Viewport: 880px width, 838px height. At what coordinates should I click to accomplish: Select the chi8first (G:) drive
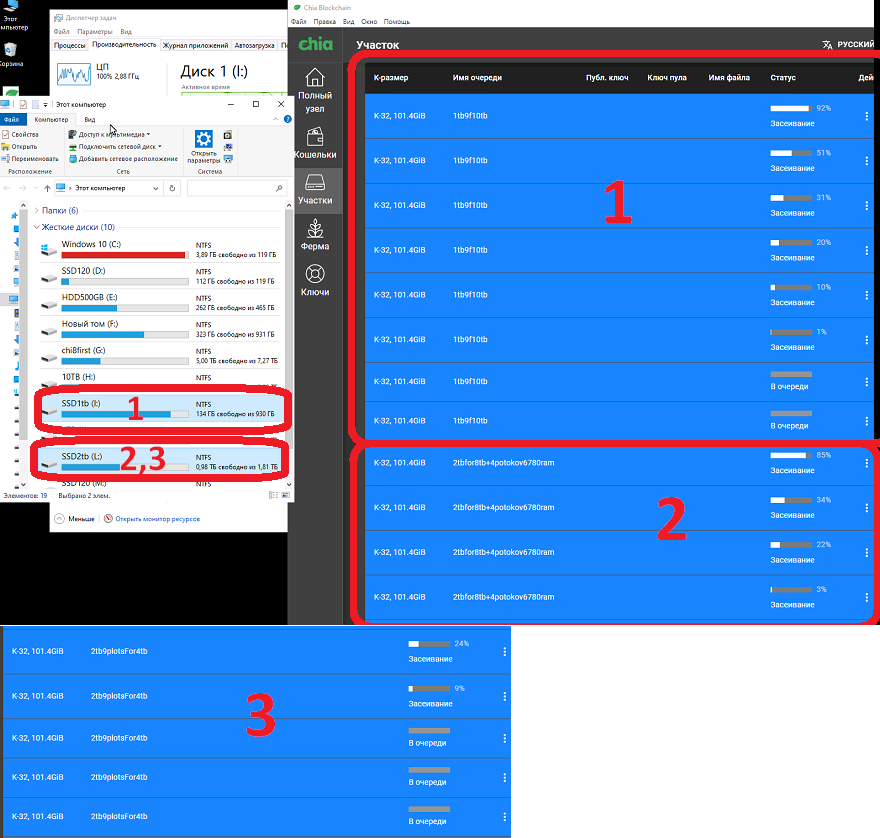click(x=159, y=355)
